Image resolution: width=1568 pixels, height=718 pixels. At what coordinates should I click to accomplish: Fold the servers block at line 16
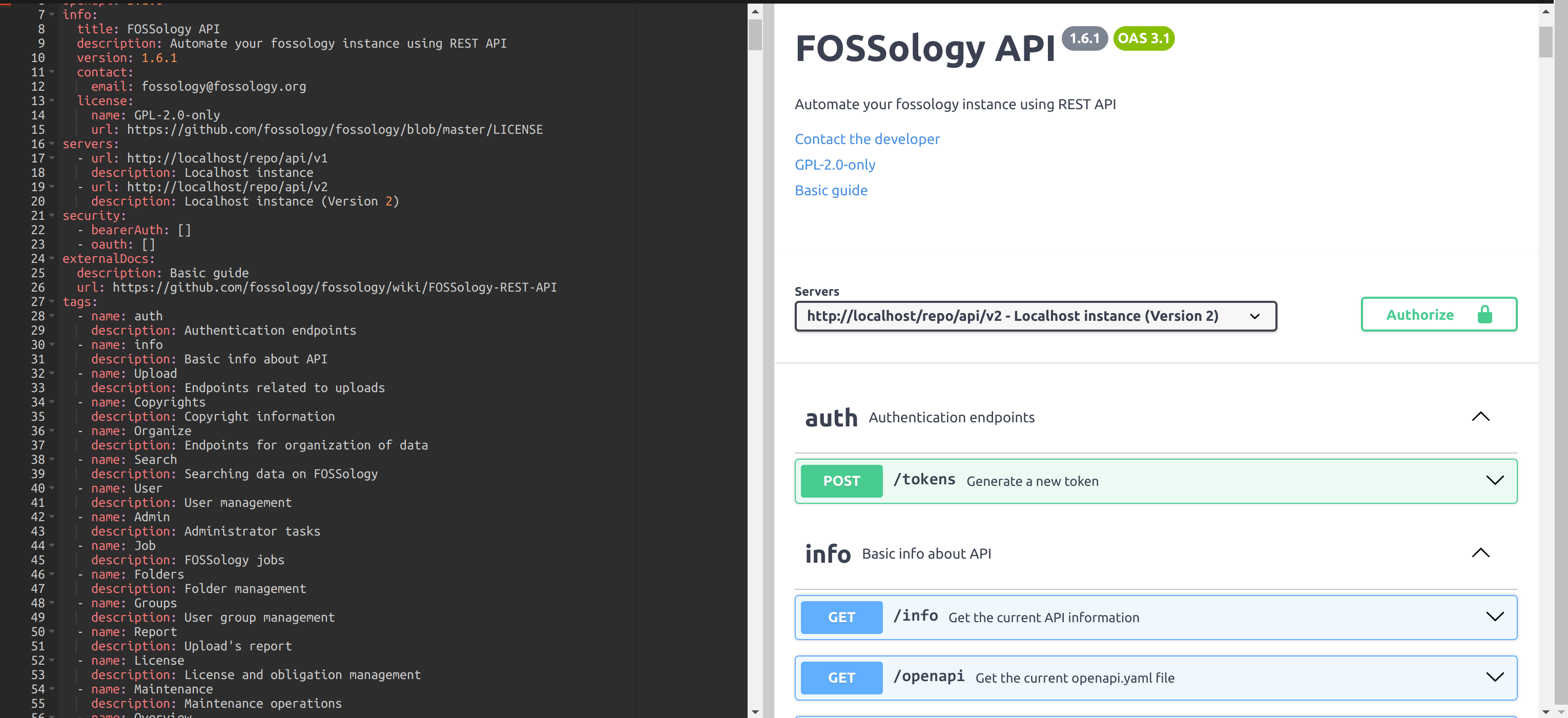[52, 145]
